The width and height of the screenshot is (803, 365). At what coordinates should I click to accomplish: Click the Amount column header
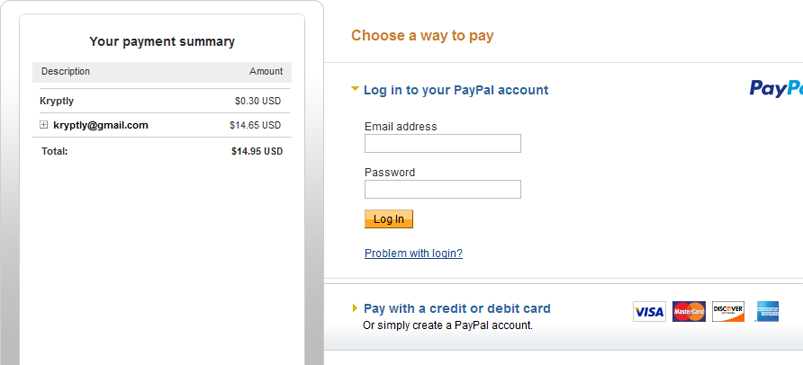point(266,71)
